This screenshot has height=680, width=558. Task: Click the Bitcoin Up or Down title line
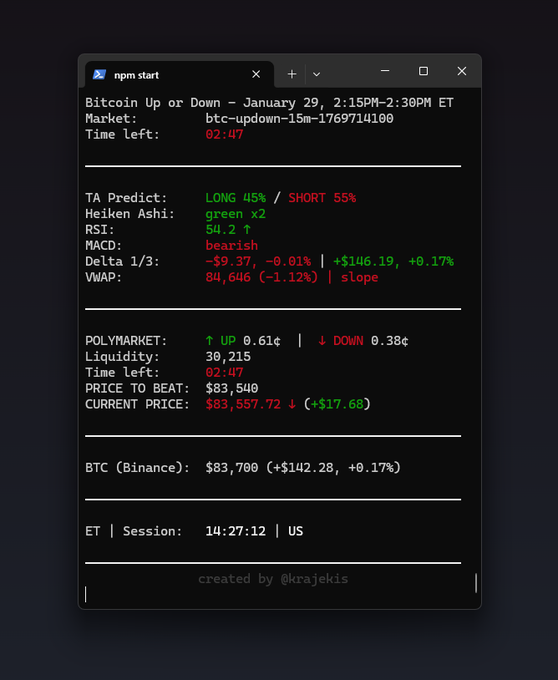(x=269, y=103)
